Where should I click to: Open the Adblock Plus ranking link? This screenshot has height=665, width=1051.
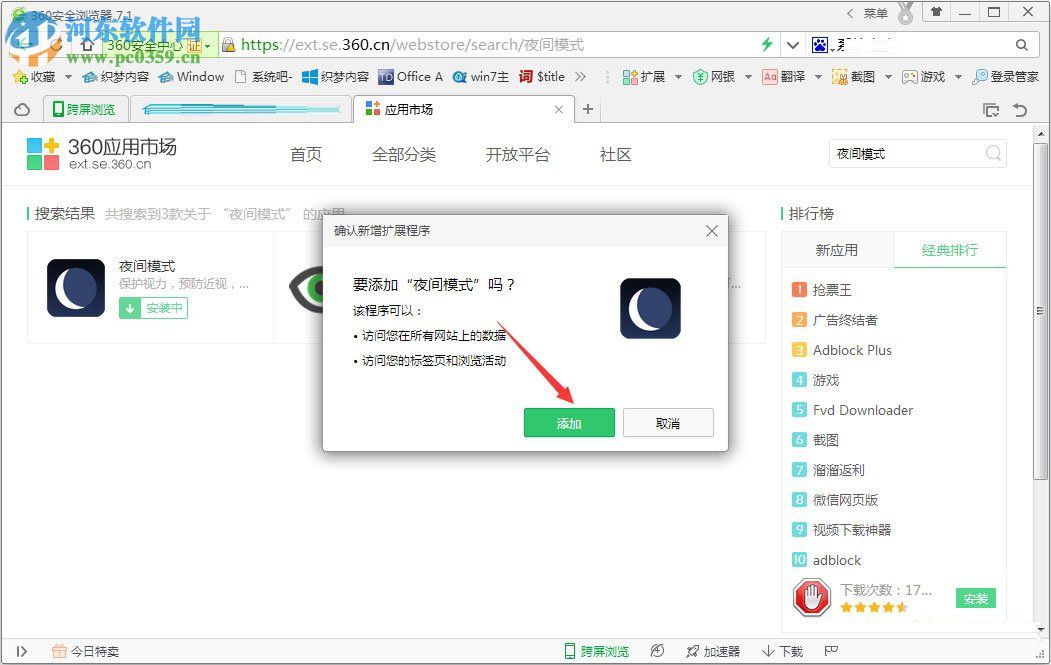852,350
